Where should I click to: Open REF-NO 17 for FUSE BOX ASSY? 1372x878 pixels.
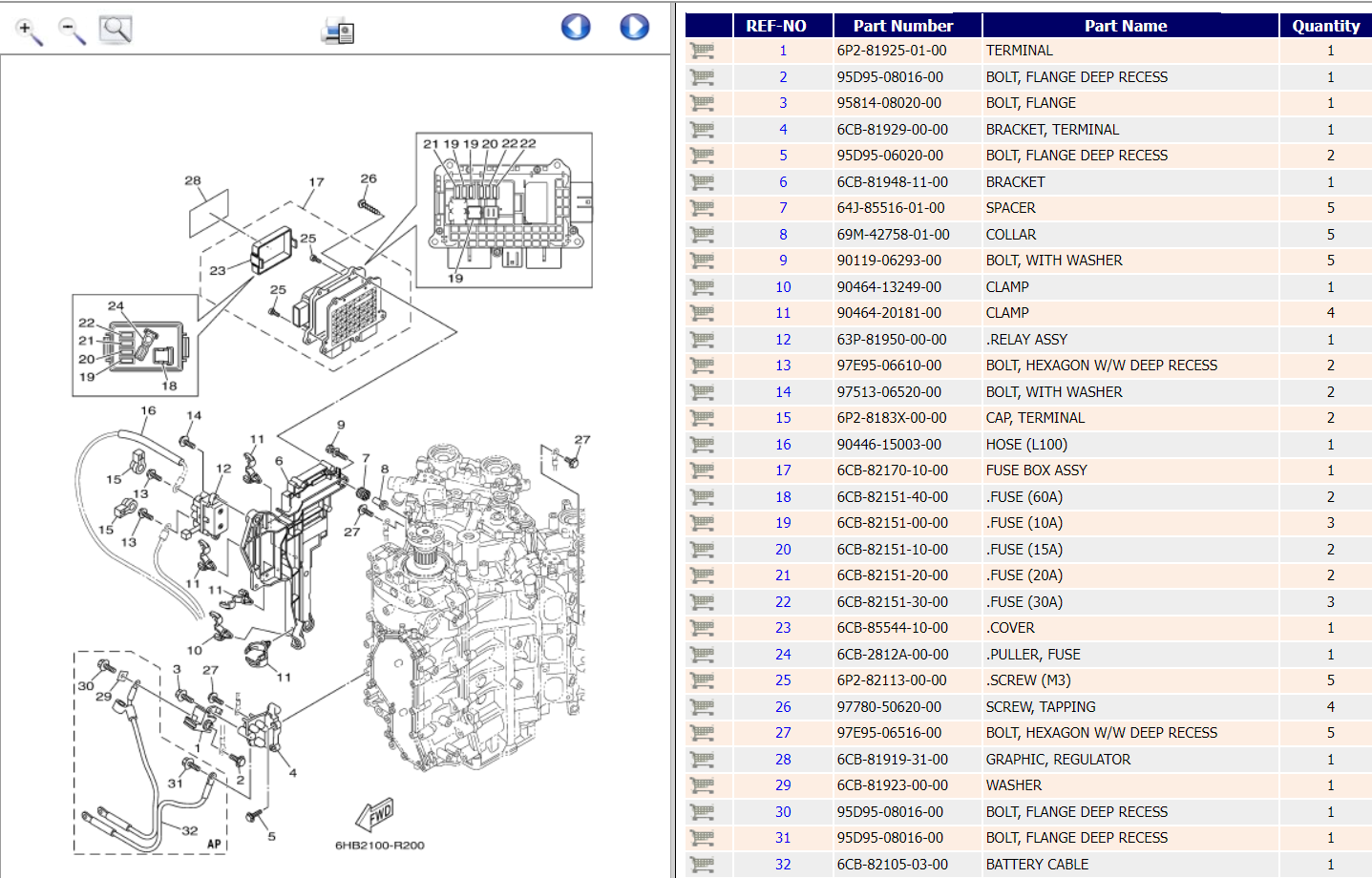pyautogui.click(x=782, y=470)
